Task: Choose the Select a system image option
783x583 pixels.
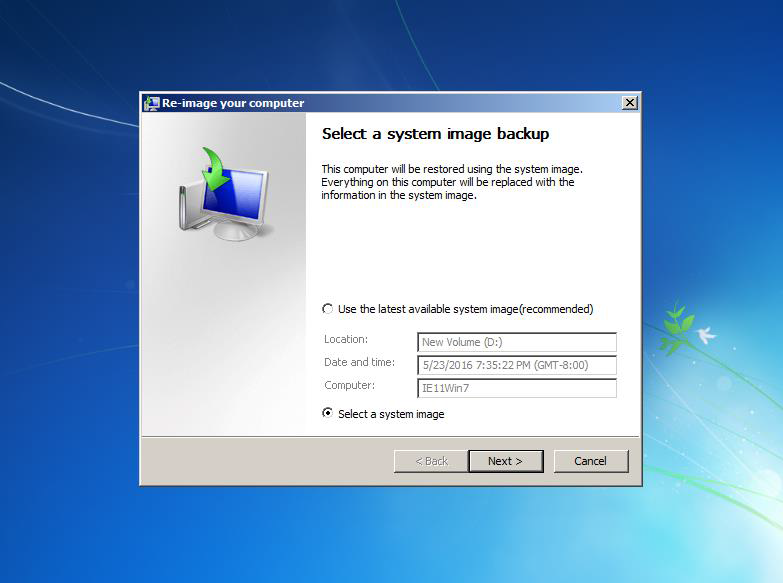Action: coord(328,414)
